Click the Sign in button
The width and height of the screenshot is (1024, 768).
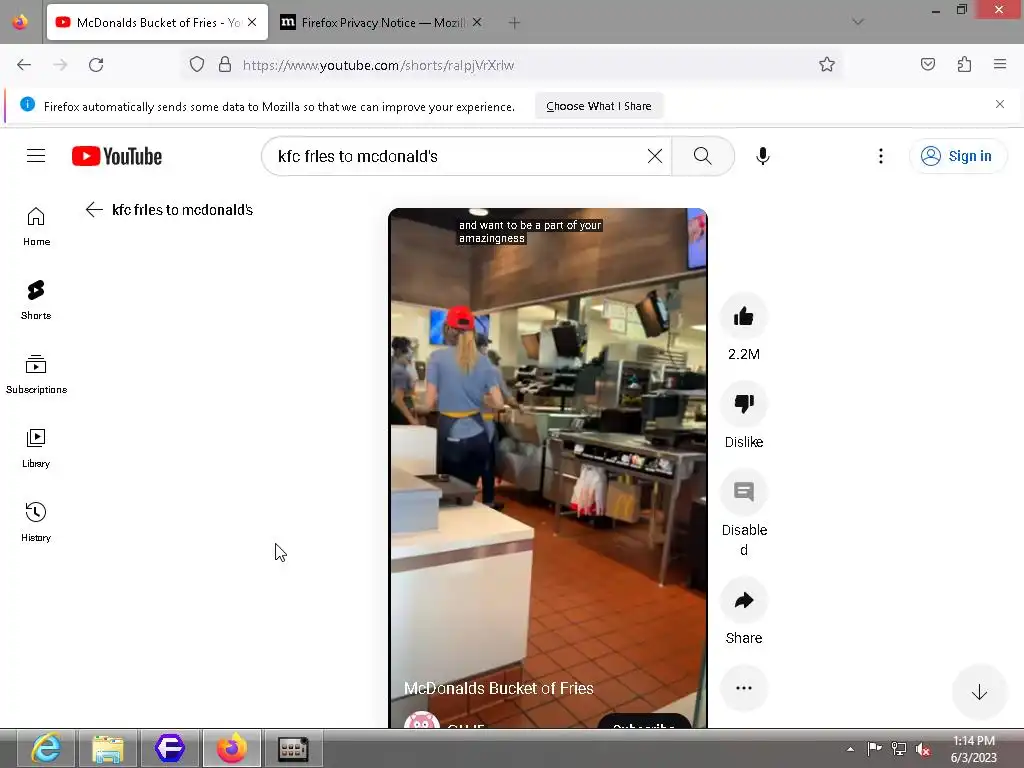[957, 156]
